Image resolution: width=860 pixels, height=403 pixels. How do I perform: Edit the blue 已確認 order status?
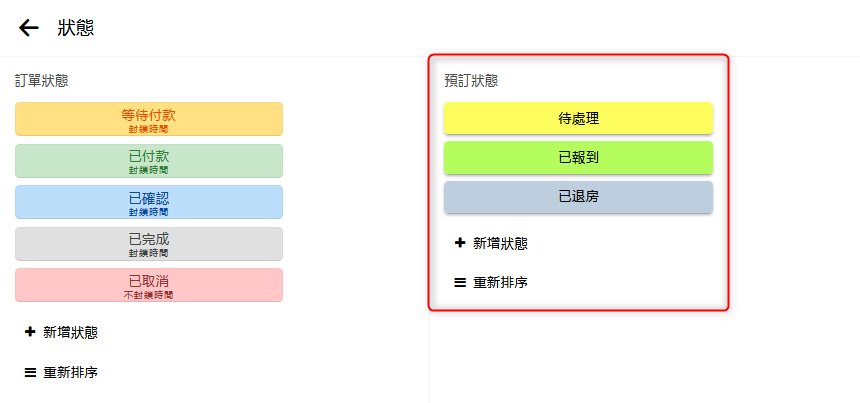tap(149, 202)
